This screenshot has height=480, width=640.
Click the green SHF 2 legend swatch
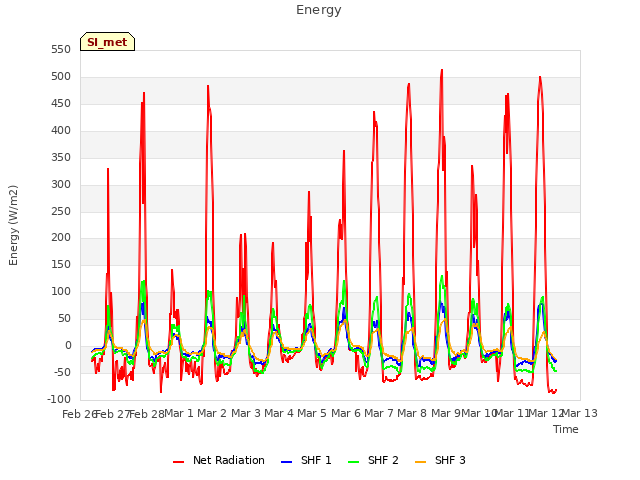click(x=353, y=462)
